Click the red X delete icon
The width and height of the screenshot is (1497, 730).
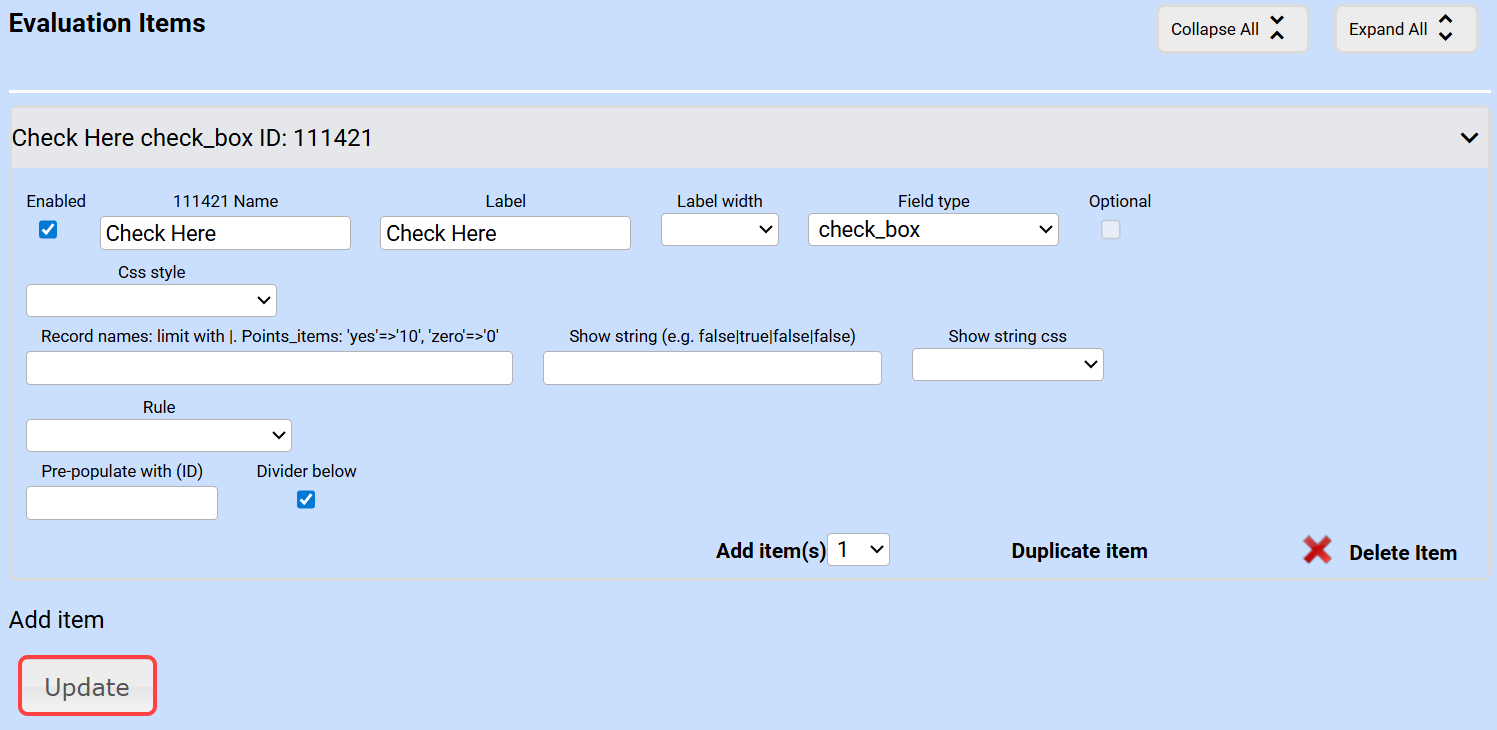1317,550
